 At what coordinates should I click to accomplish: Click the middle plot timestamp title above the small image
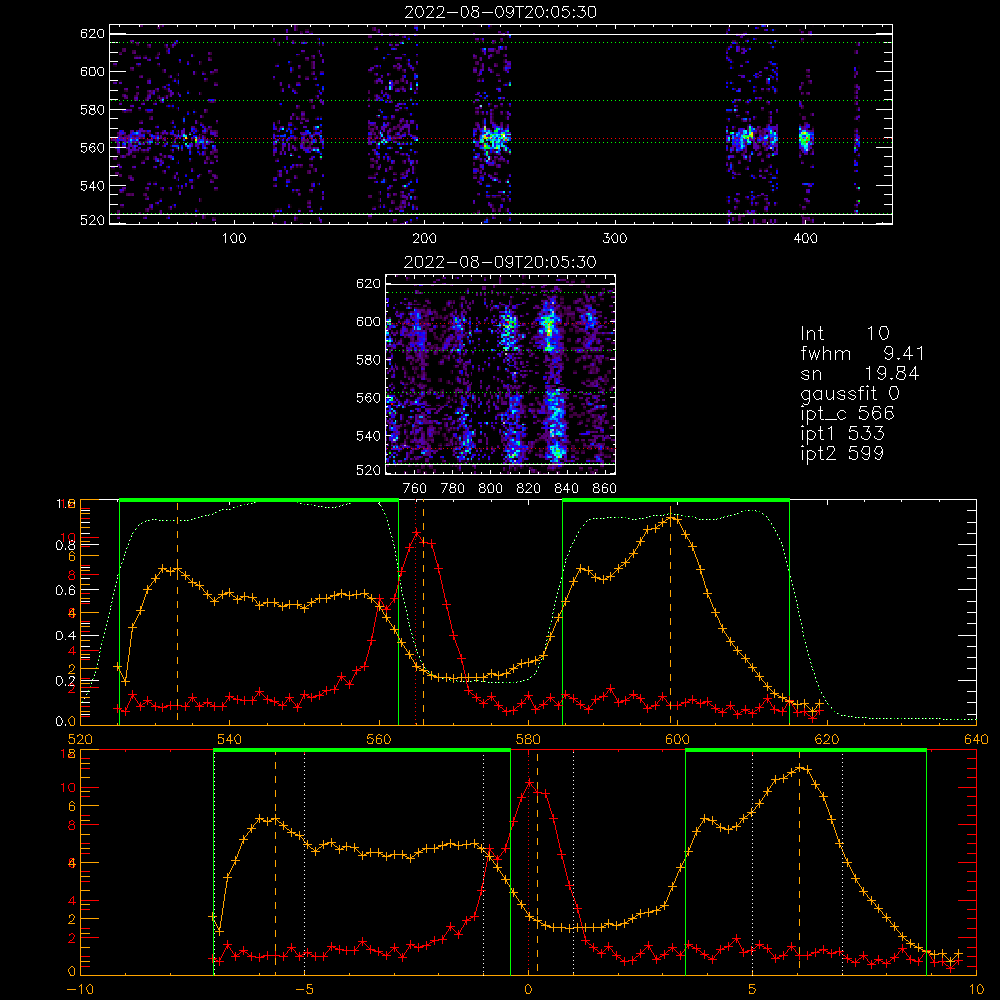[500, 262]
